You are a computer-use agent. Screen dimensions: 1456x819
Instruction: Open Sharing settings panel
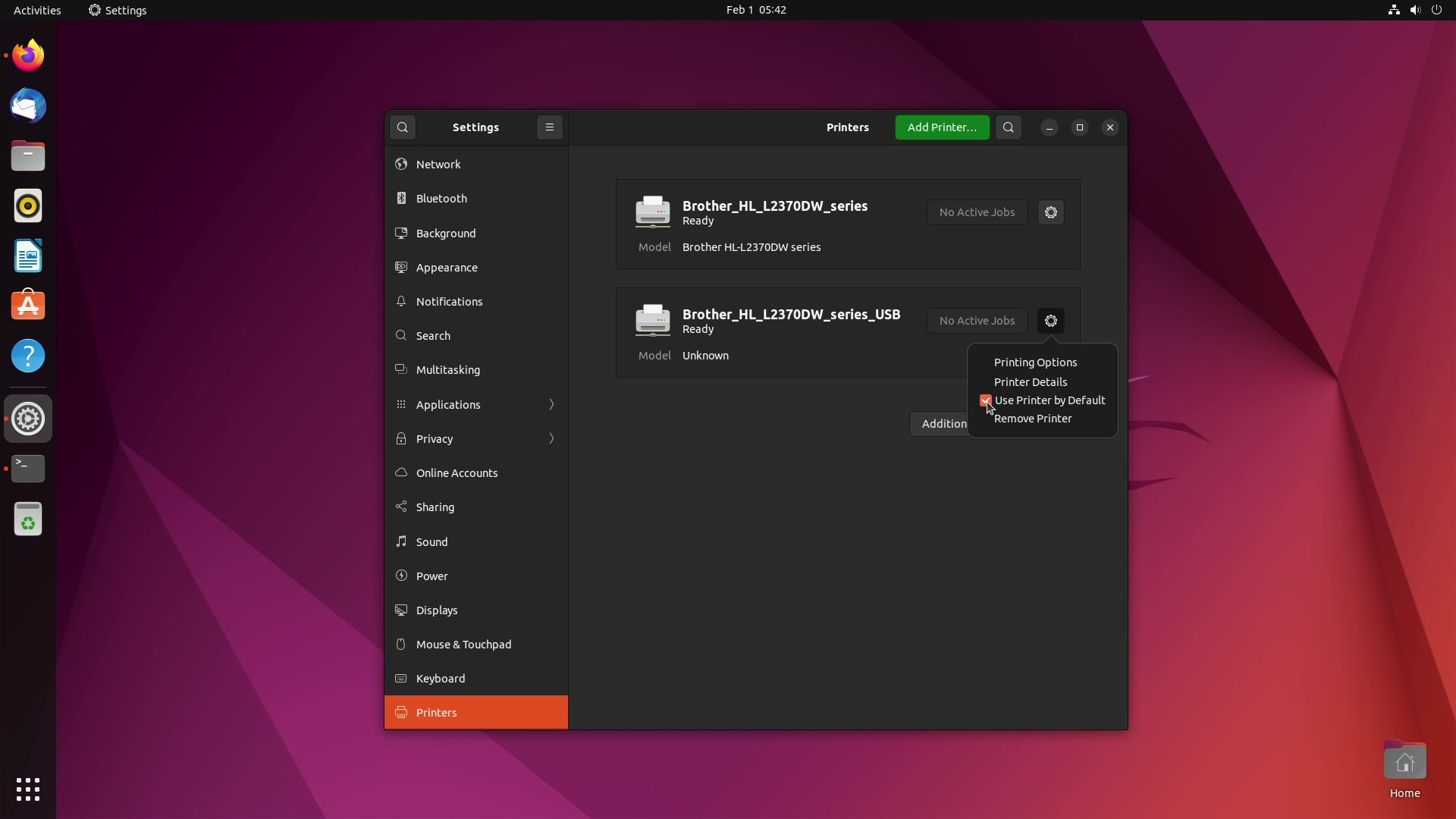[x=476, y=507]
